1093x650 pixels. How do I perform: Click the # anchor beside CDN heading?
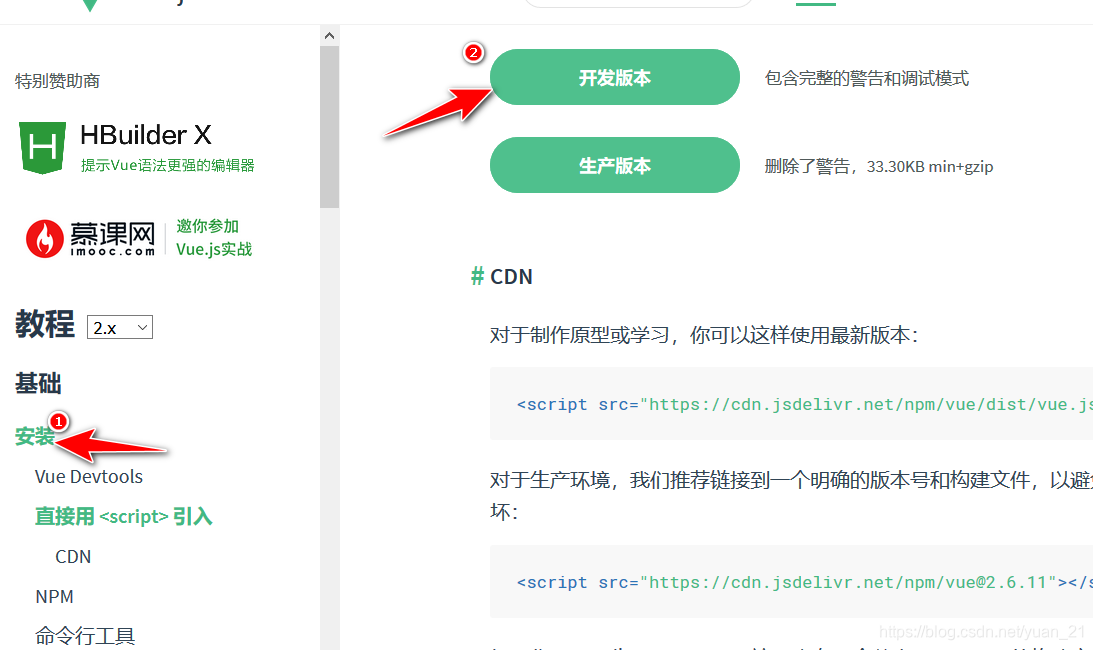pyautogui.click(x=477, y=276)
